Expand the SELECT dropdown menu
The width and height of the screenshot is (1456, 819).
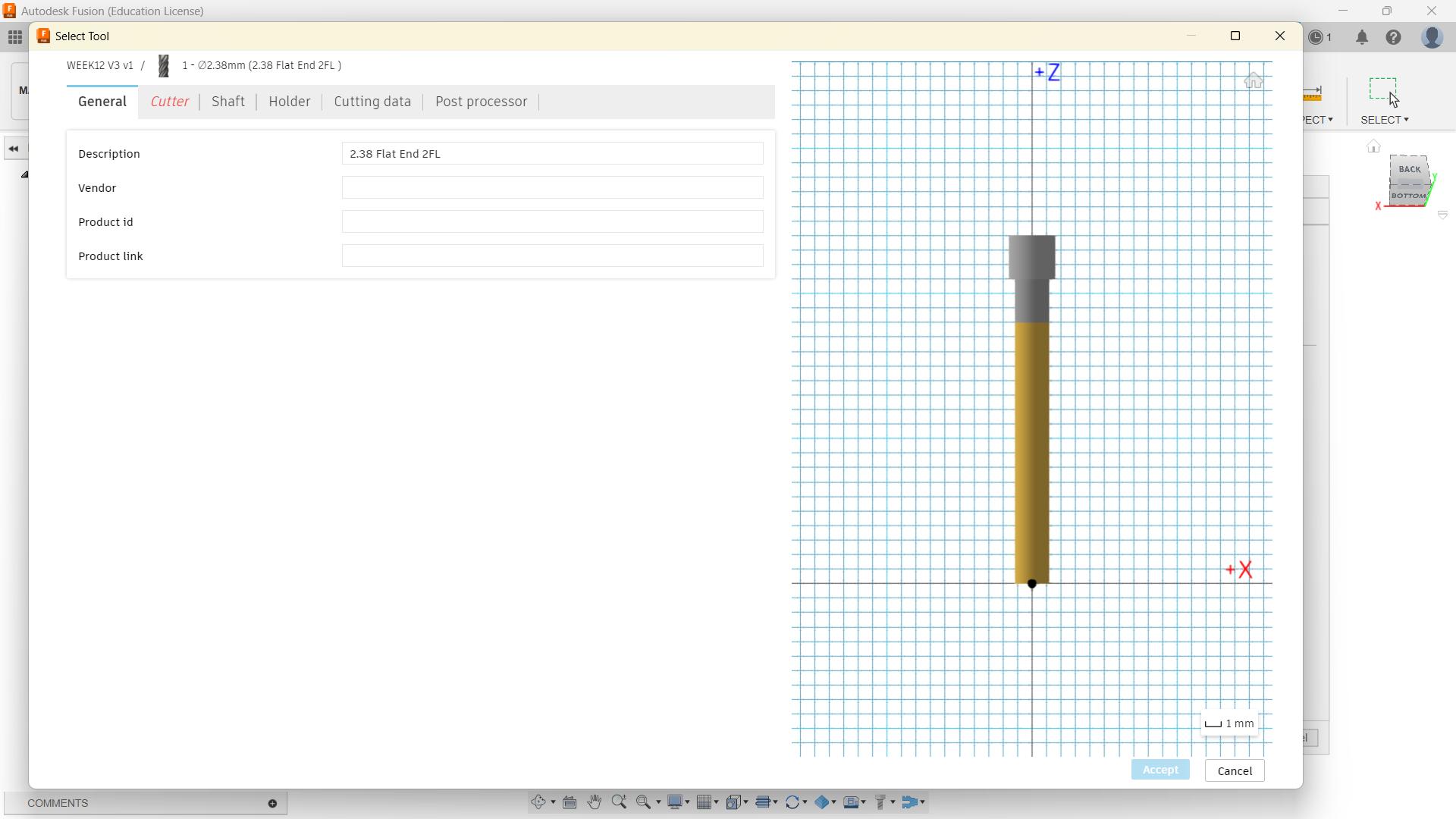1385,120
